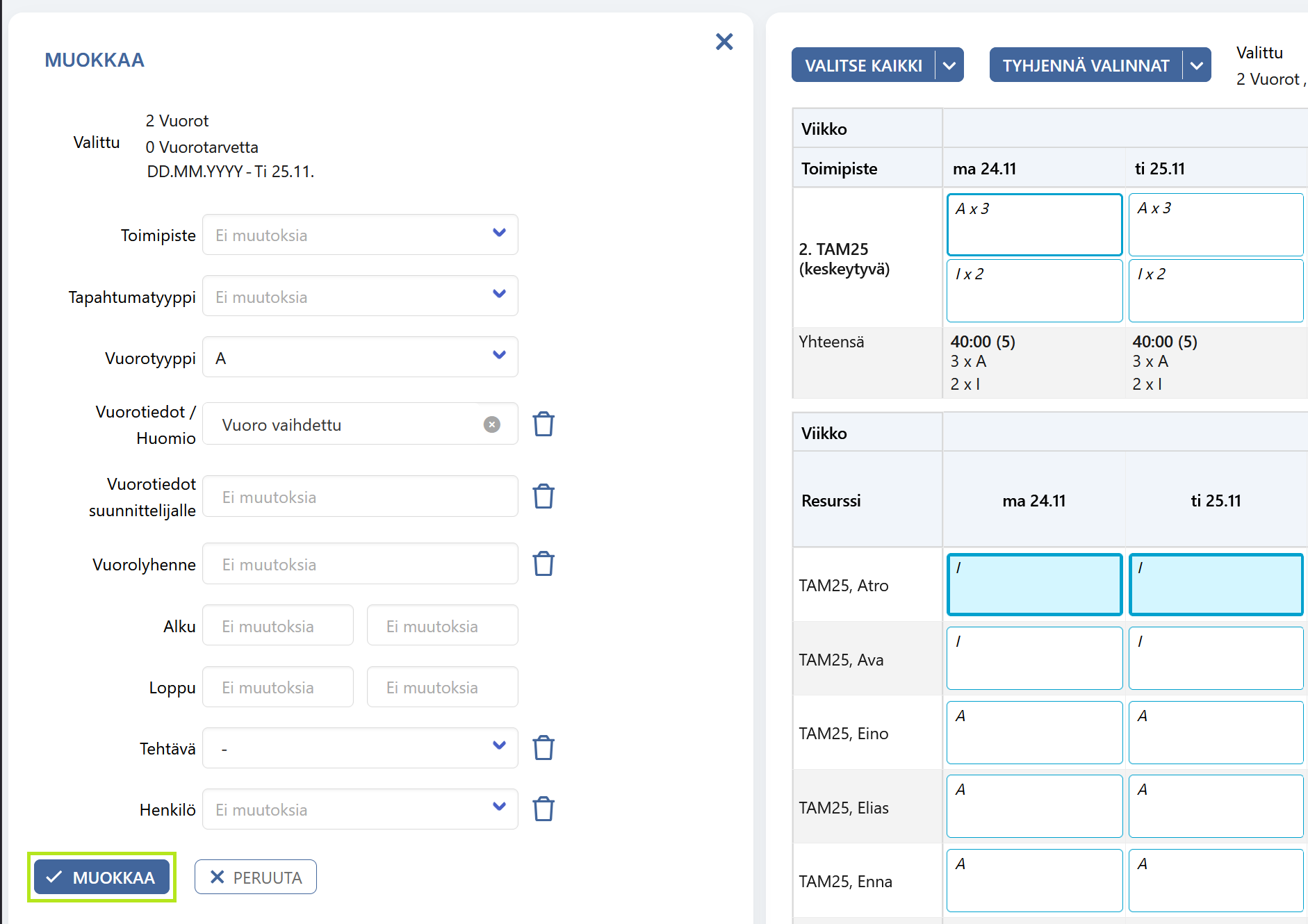Expand the Vuorotyyppi dropdown showing A
This screenshot has height=924, width=1308.
coord(360,357)
